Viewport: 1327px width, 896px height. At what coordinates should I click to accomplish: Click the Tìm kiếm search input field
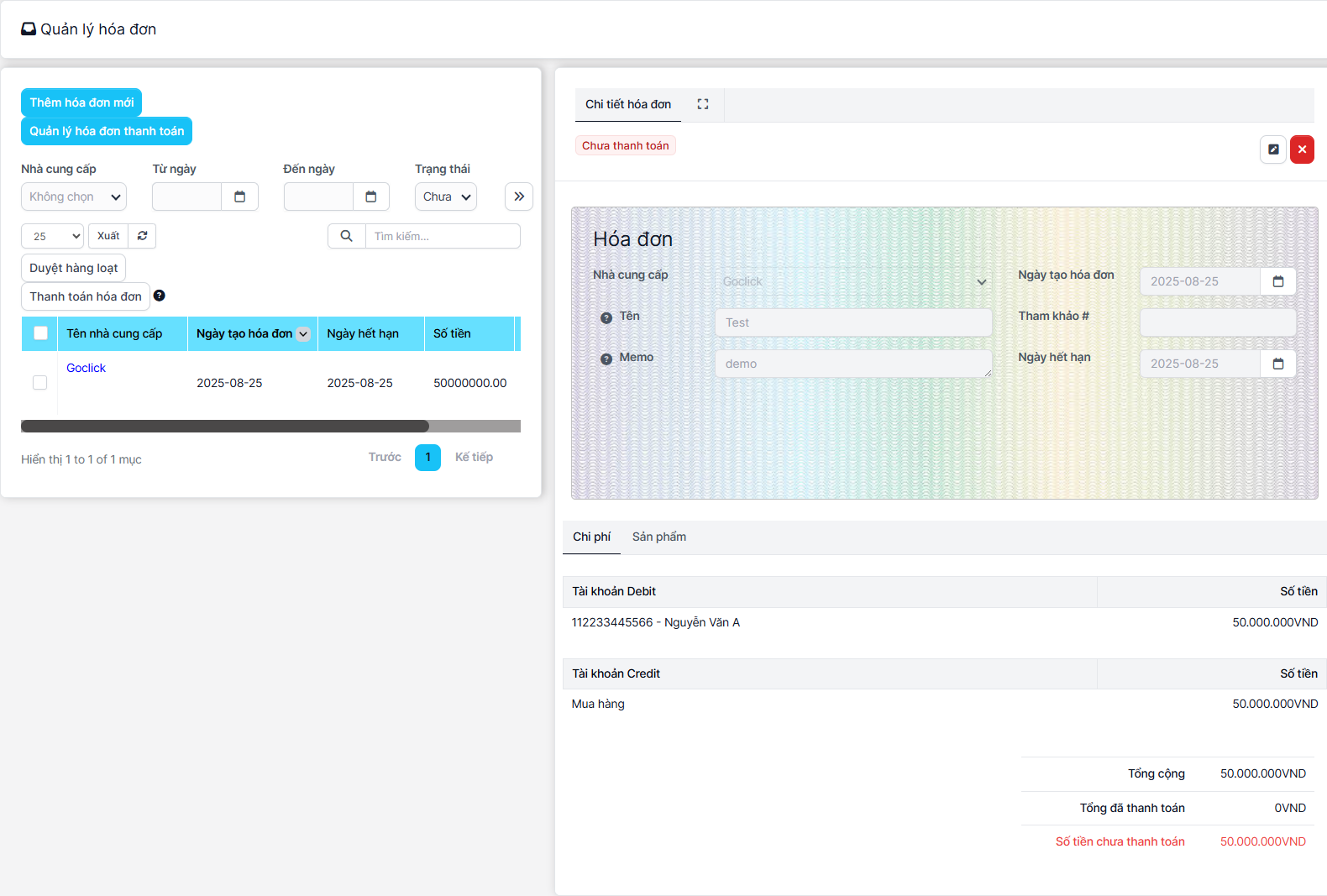pyautogui.click(x=443, y=236)
